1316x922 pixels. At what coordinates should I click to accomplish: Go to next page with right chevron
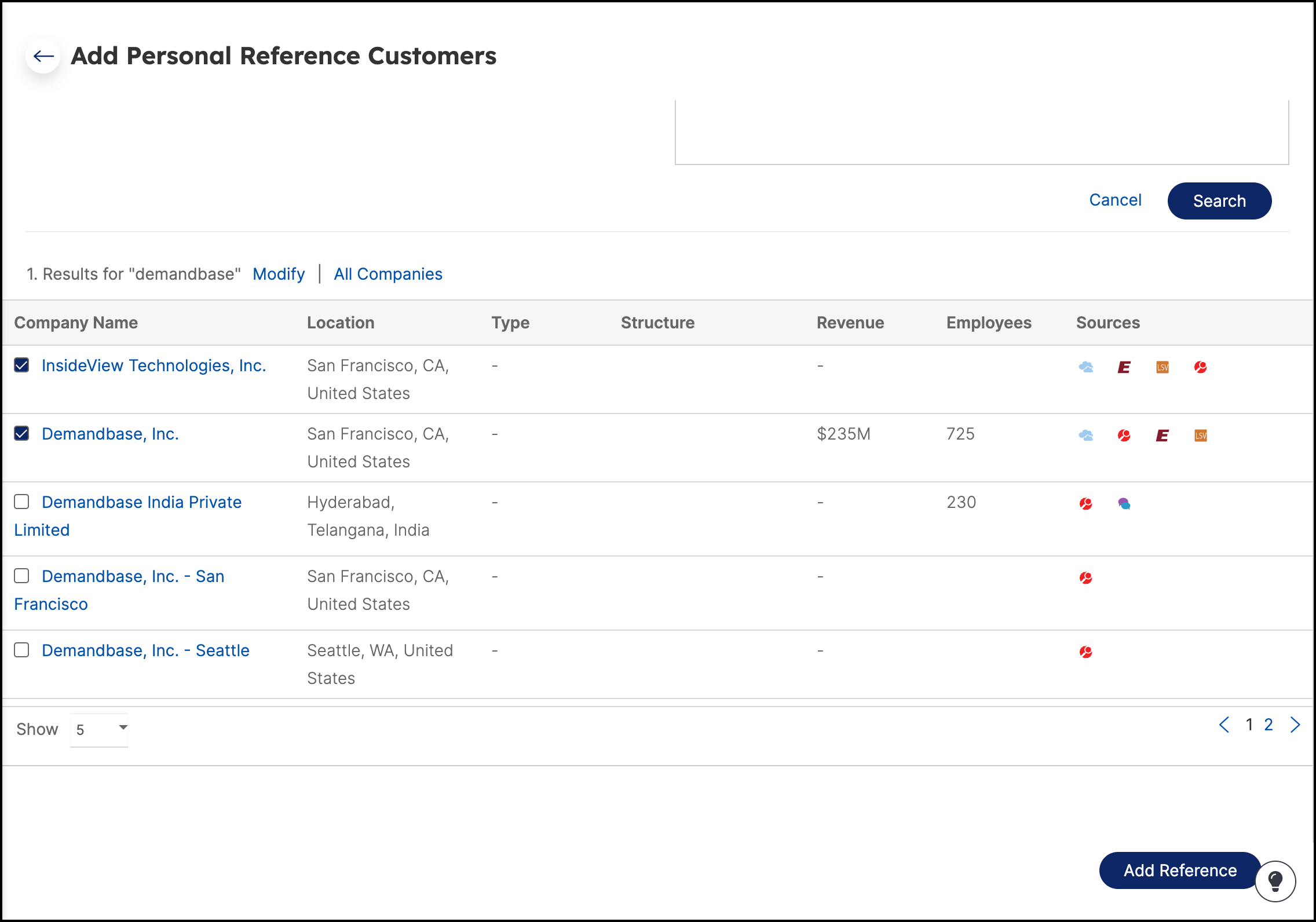tap(1296, 725)
